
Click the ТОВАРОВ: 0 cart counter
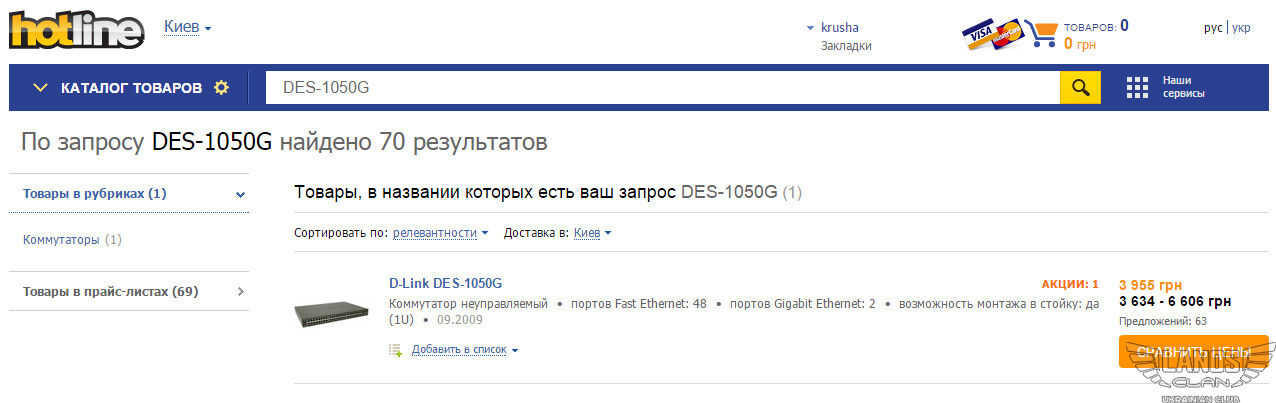point(1096,26)
